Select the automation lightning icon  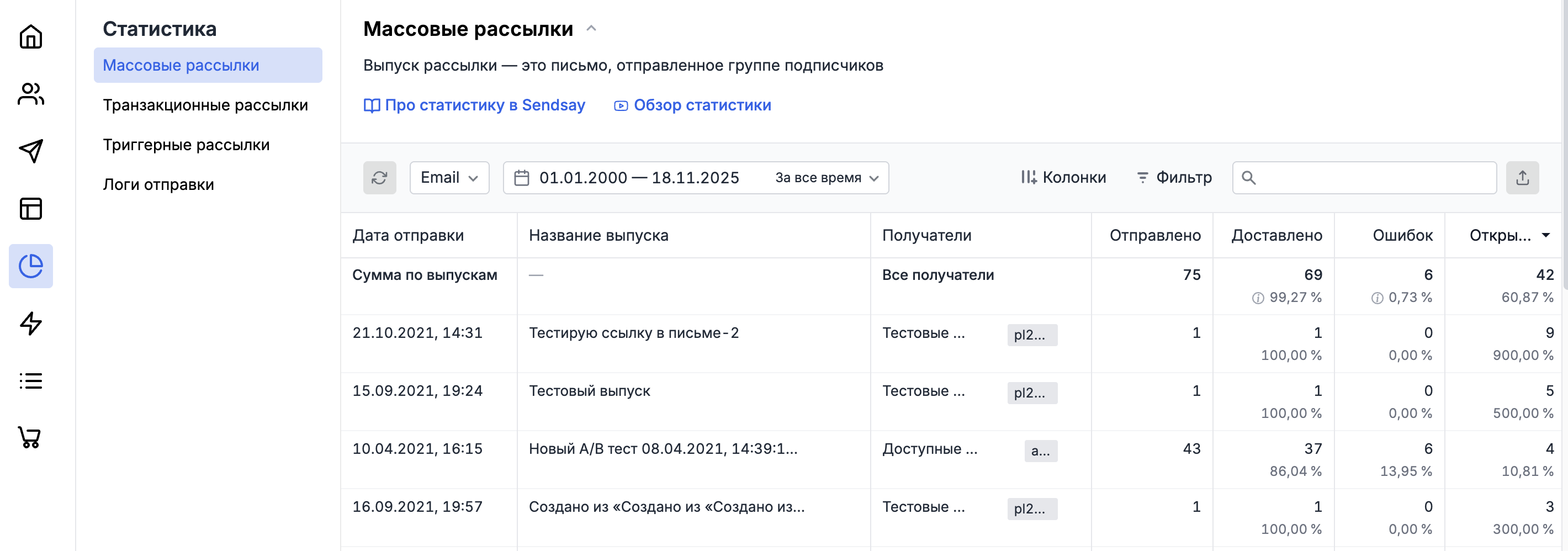point(30,324)
